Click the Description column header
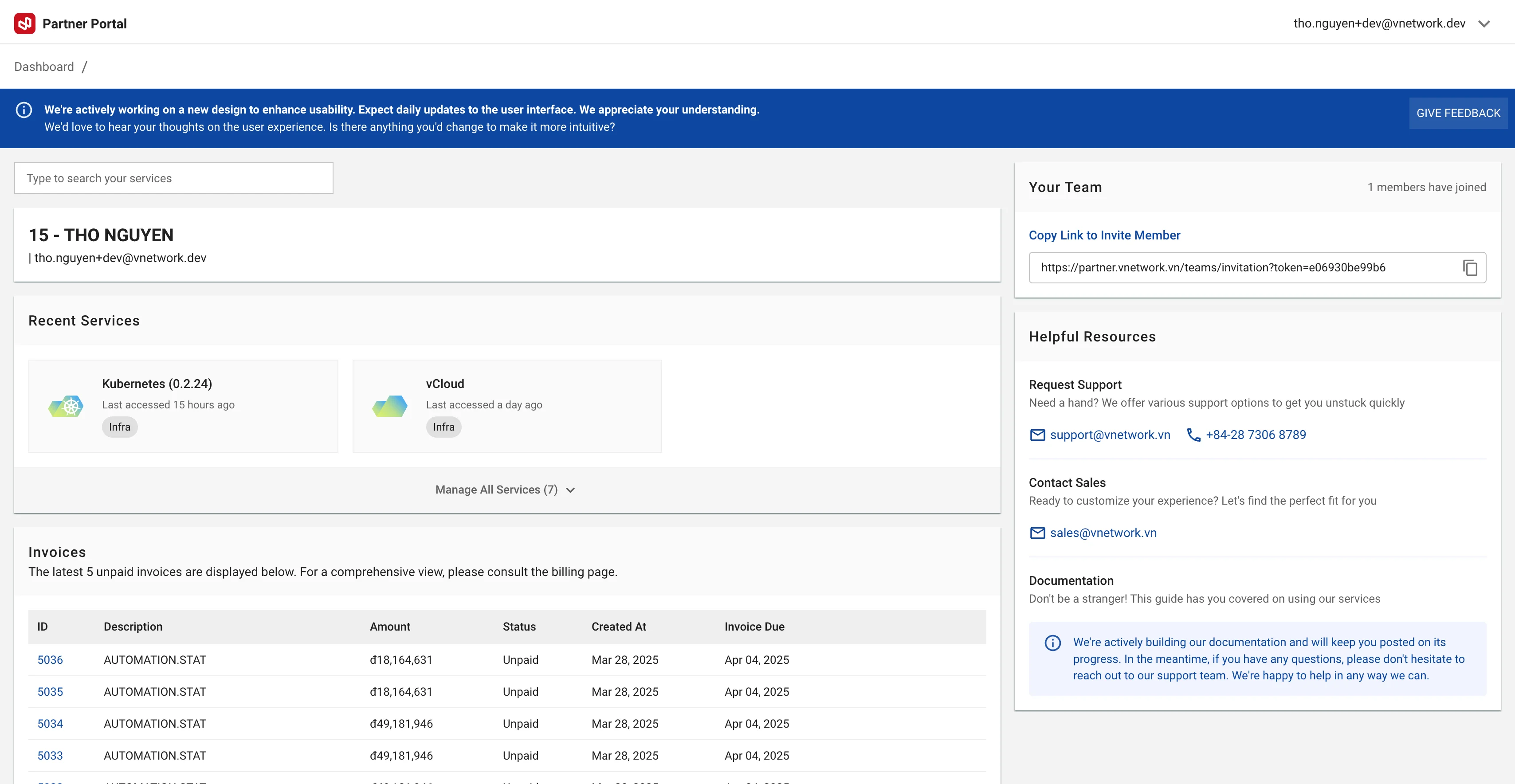This screenshot has height=784, width=1515. (133, 627)
